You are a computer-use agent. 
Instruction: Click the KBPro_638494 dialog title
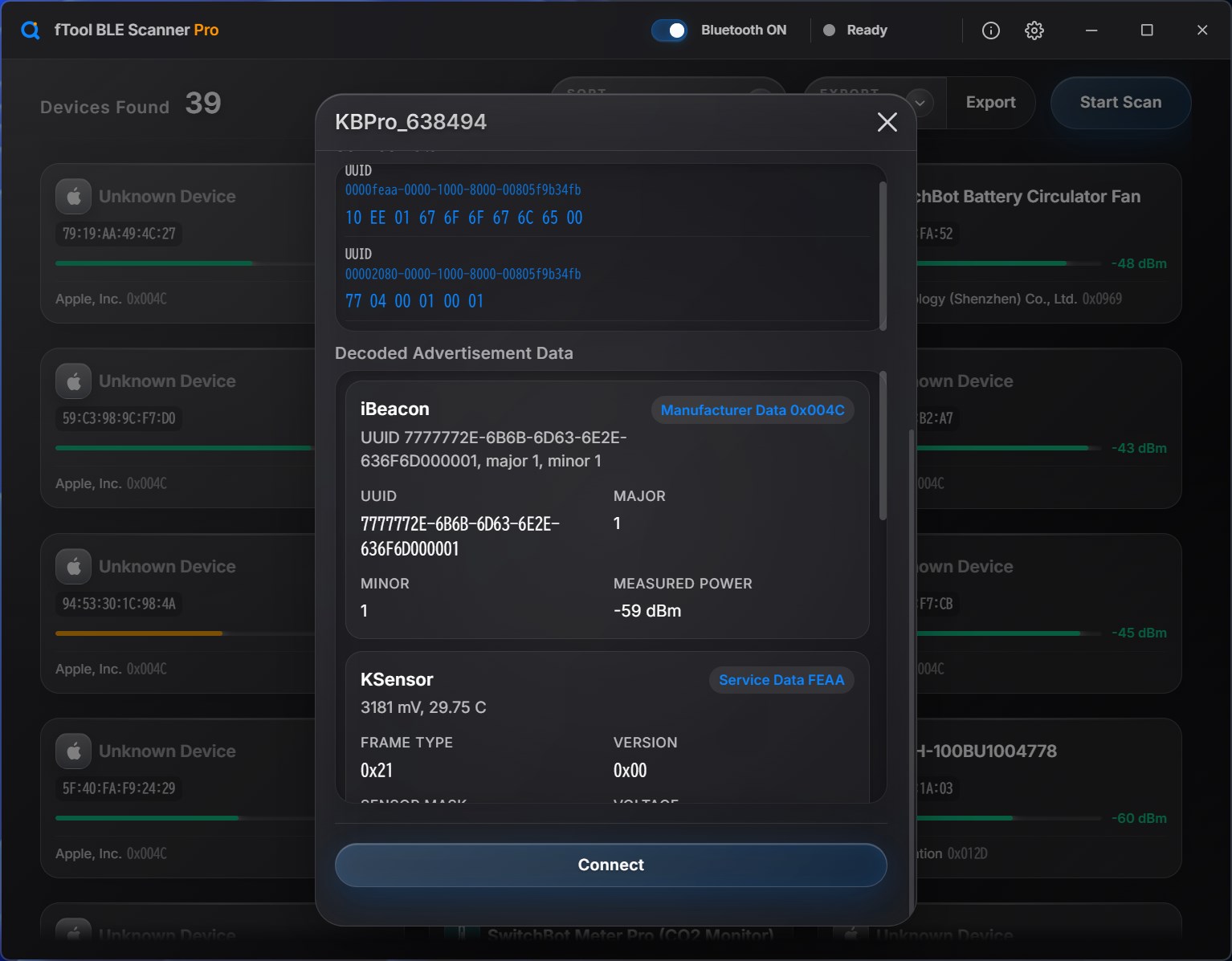click(x=410, y=122)
